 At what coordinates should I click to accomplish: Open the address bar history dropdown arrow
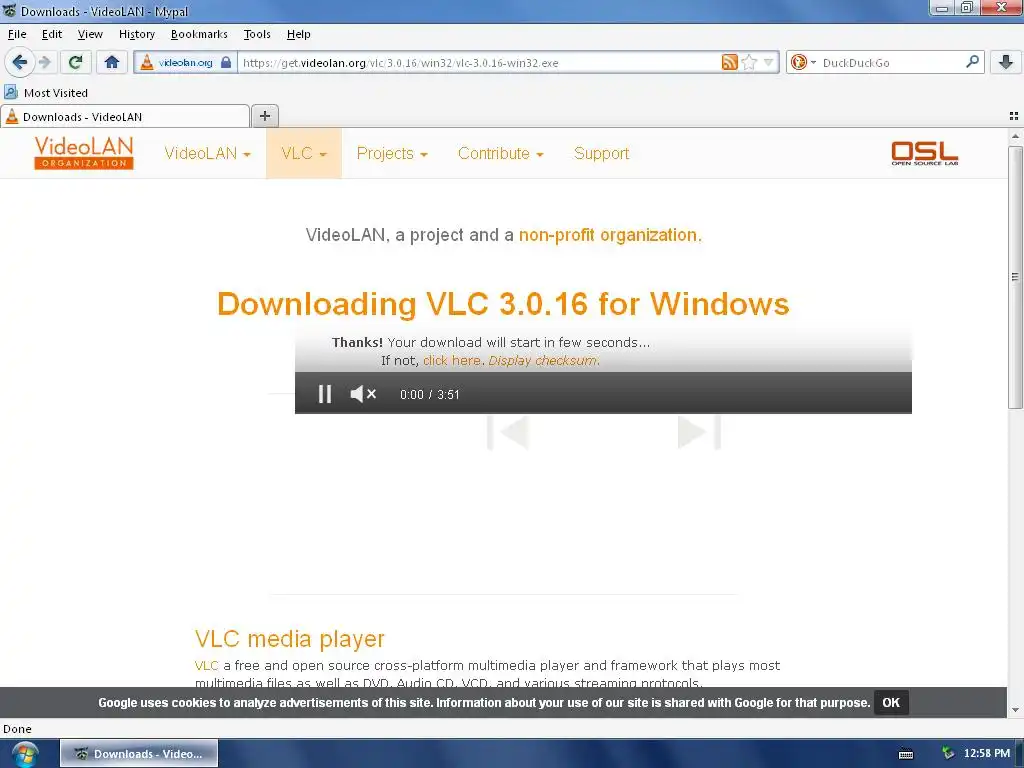coord(769,63)
